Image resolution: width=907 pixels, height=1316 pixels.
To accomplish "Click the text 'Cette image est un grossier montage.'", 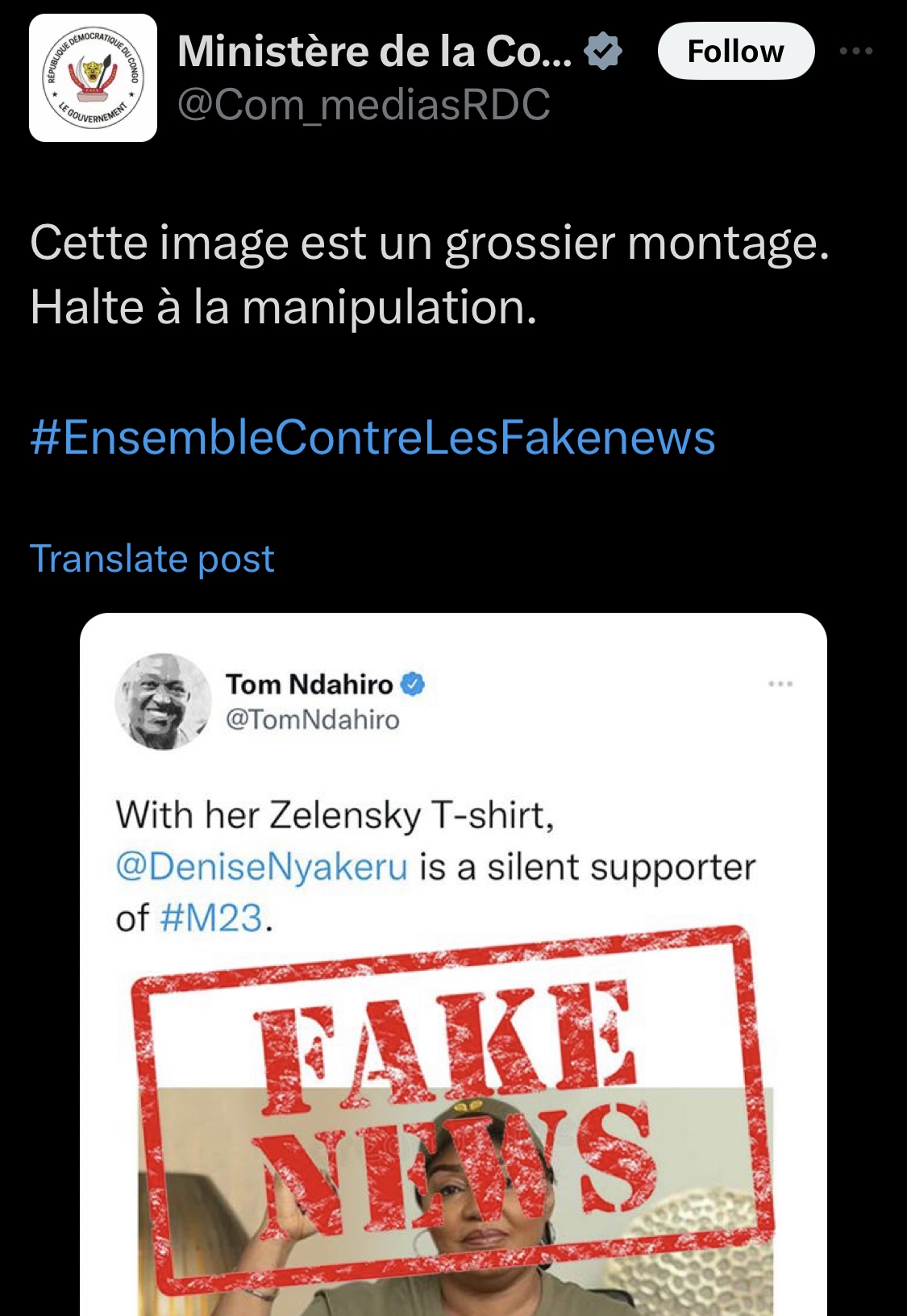I will click(x=429, y=243).
